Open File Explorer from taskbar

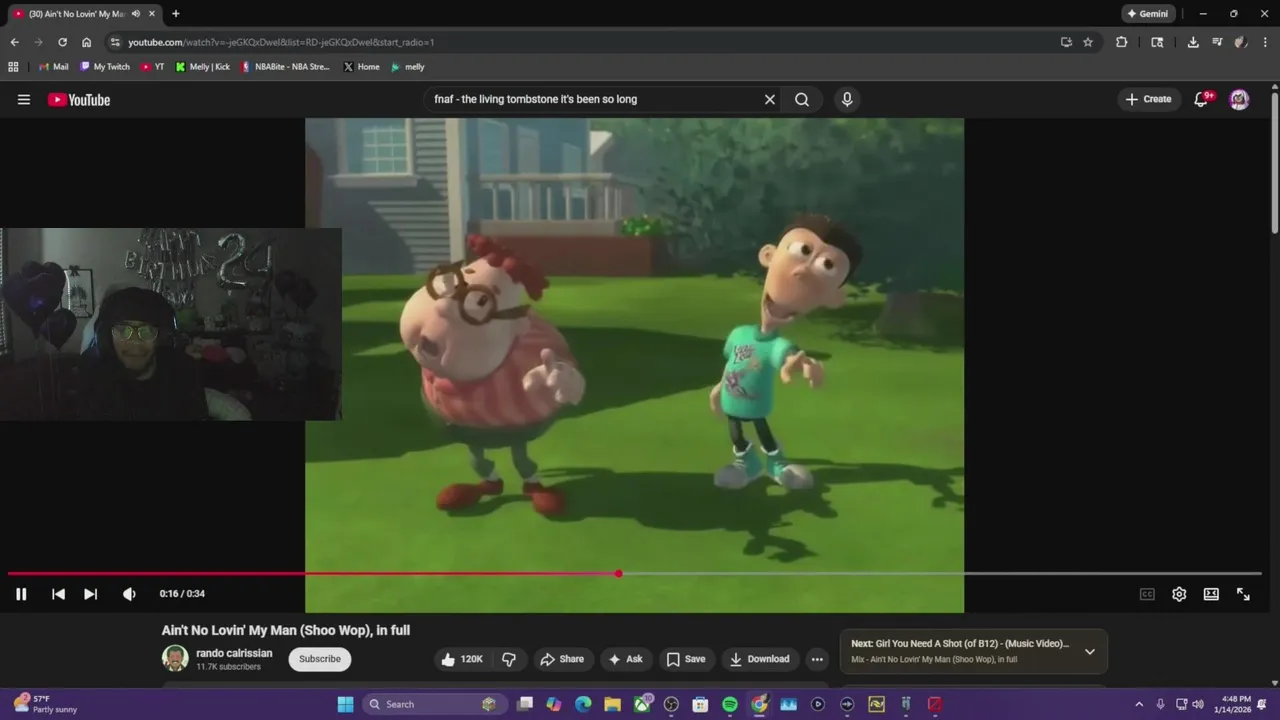612,704
